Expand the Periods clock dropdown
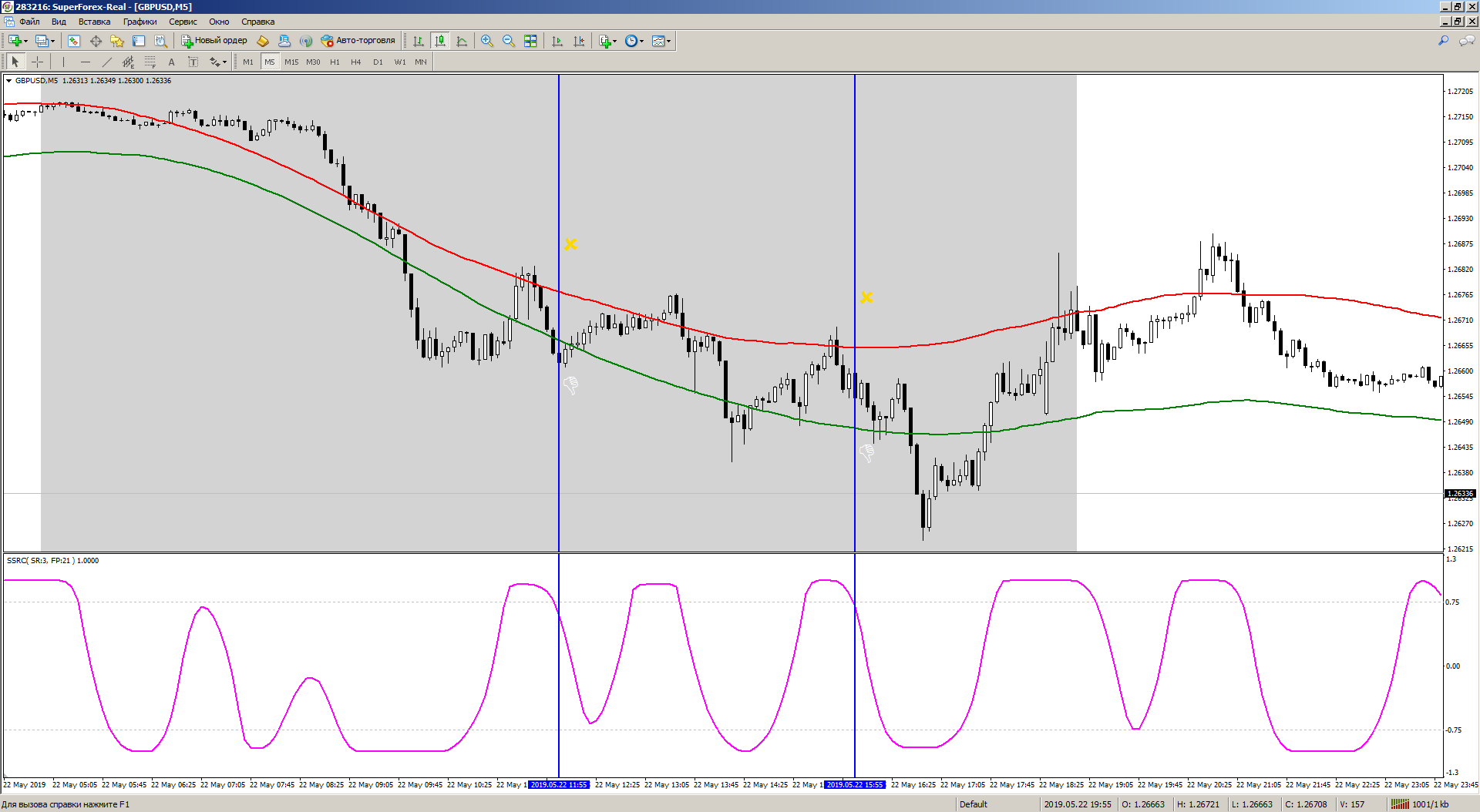 coord(641,41)
